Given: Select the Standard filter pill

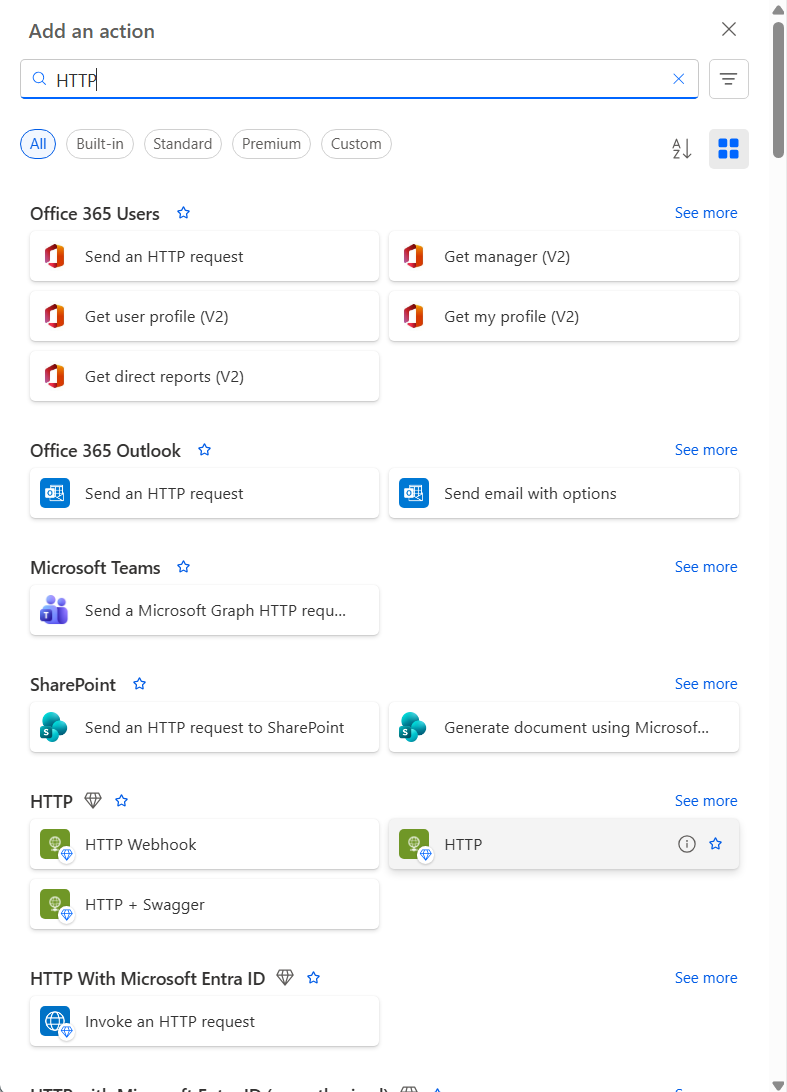Looking at the screenshot, I should [182, 144].
